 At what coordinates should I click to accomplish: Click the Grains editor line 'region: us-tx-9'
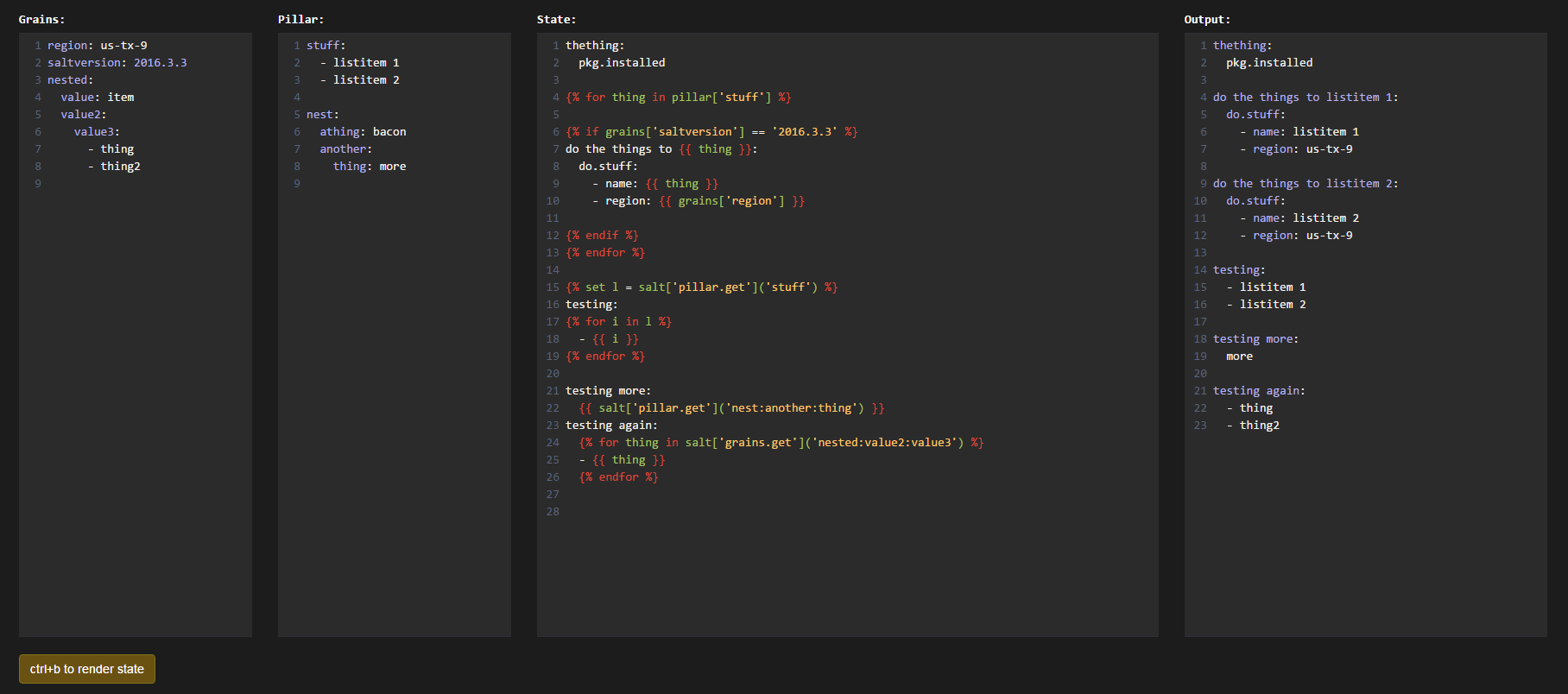pyautogui.click(x=98, y=46)
